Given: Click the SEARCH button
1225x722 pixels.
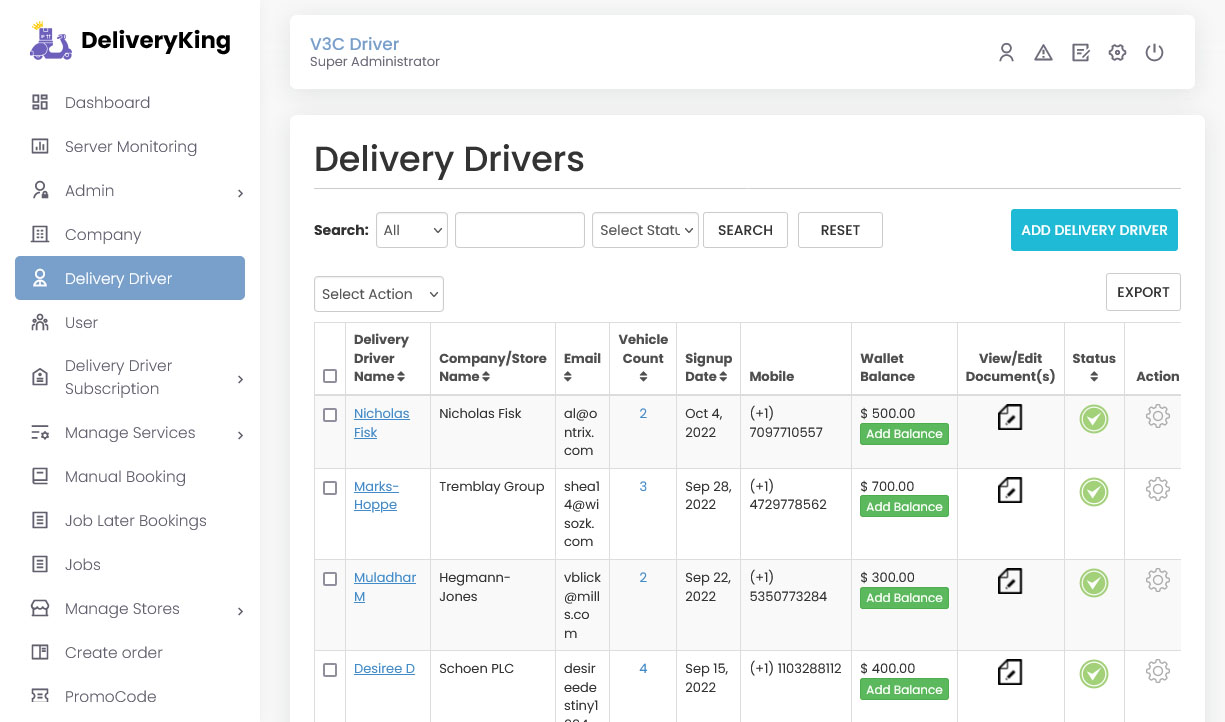Looking at the screenshot, I should pos(745,230).
